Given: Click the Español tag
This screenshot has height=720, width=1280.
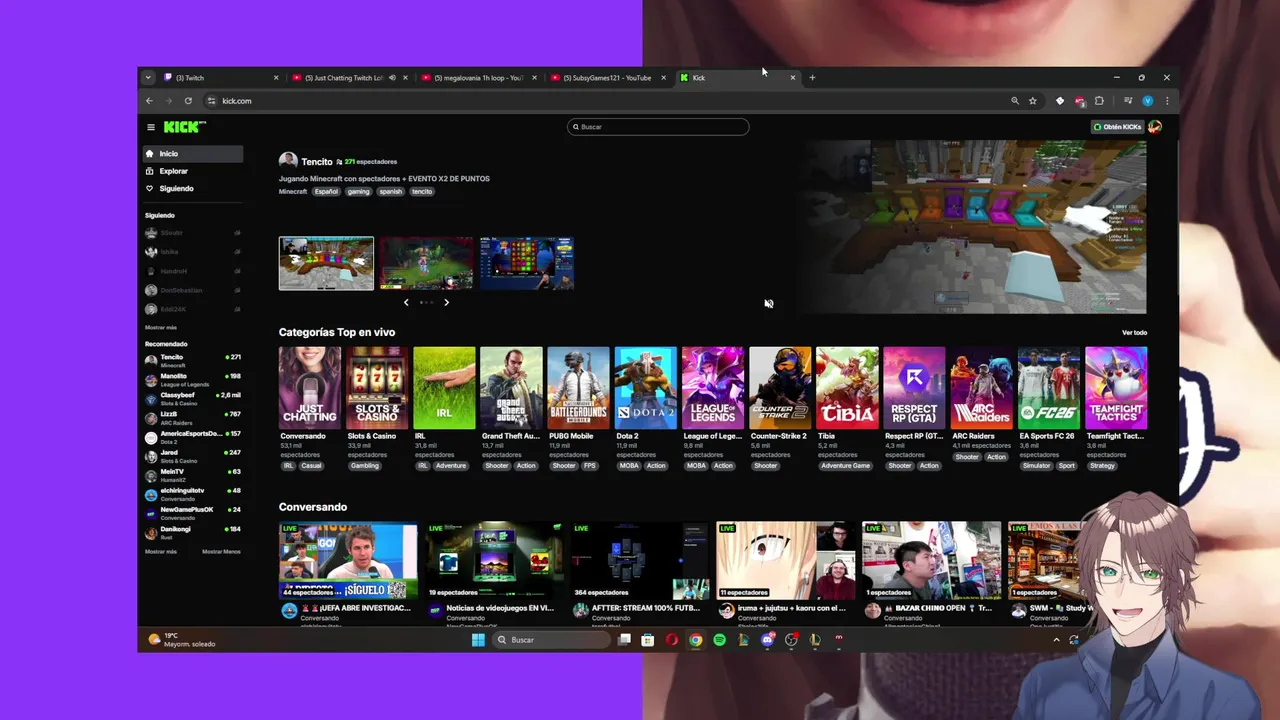Looking at the screenshot, I should (326, 191).
